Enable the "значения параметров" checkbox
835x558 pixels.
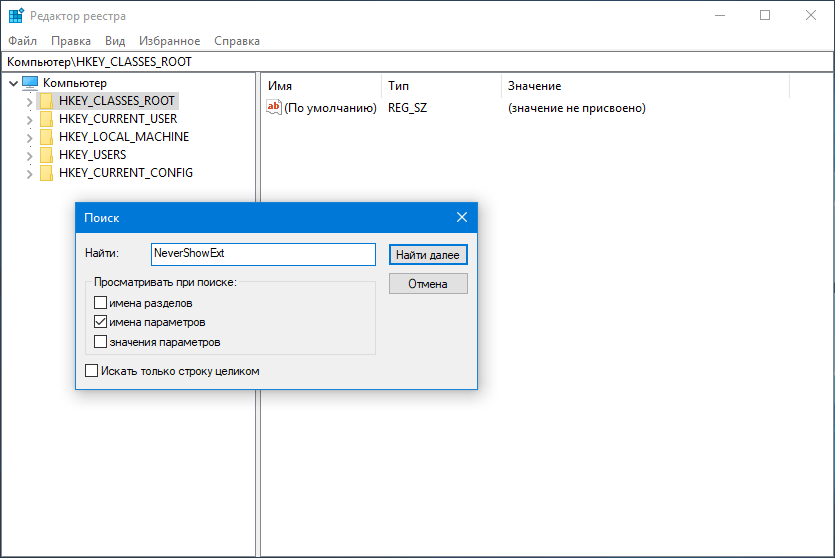click(x=100, y=342)
